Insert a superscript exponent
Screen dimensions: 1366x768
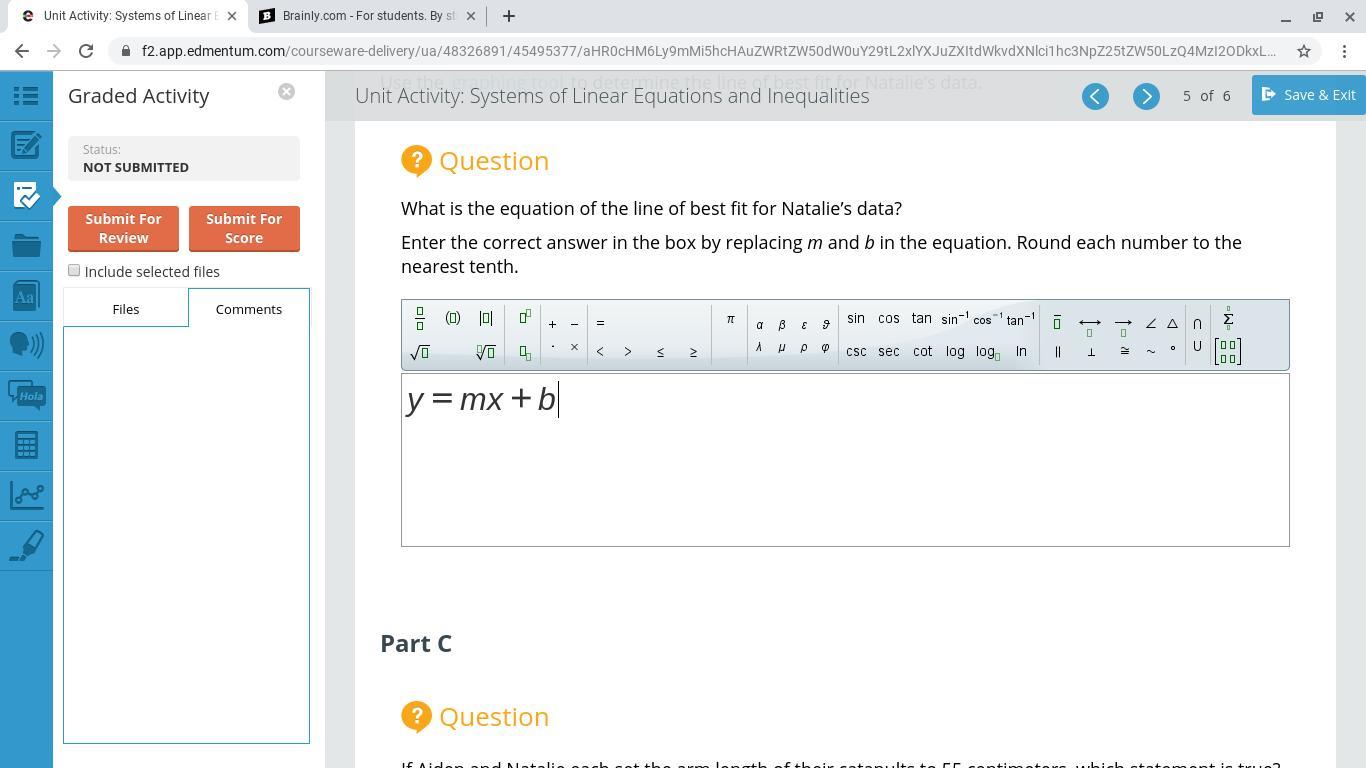(525, 317)
